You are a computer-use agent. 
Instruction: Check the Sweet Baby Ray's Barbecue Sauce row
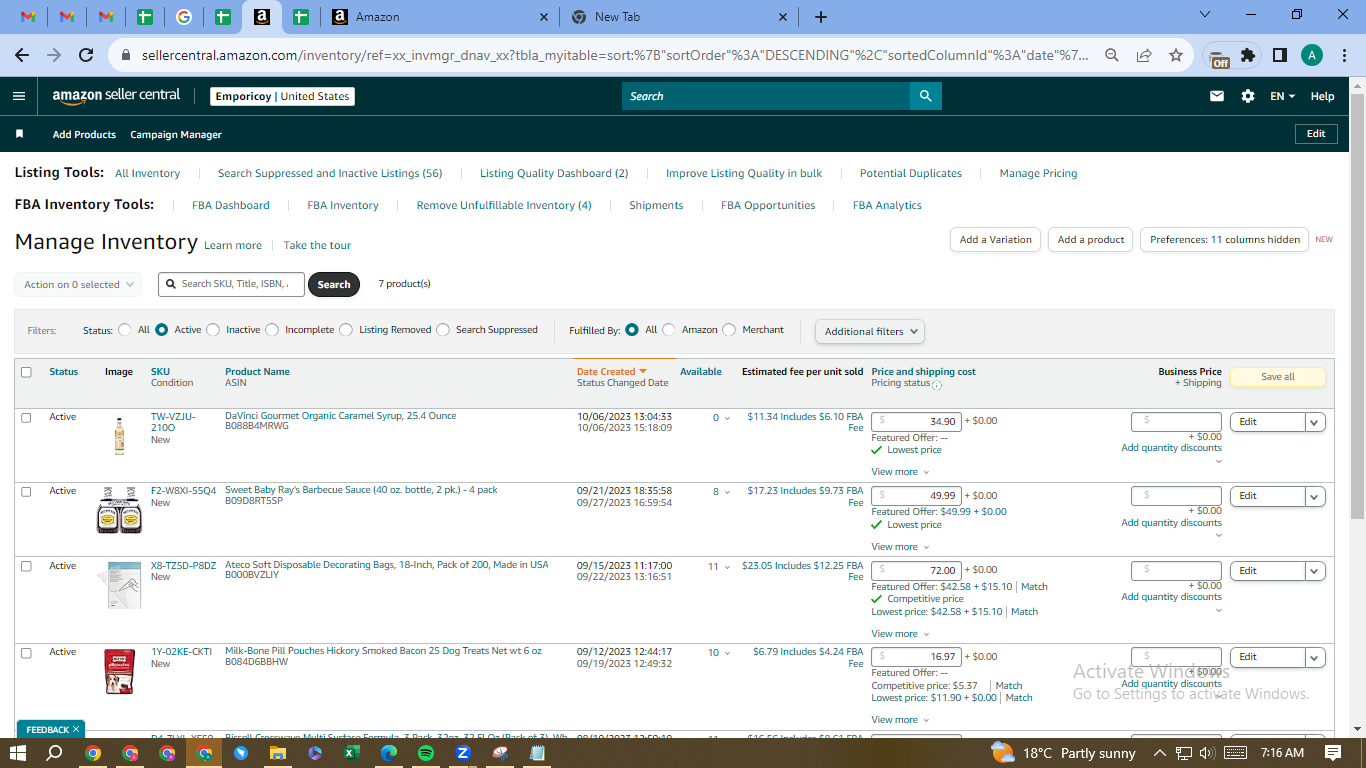[27, 491]
